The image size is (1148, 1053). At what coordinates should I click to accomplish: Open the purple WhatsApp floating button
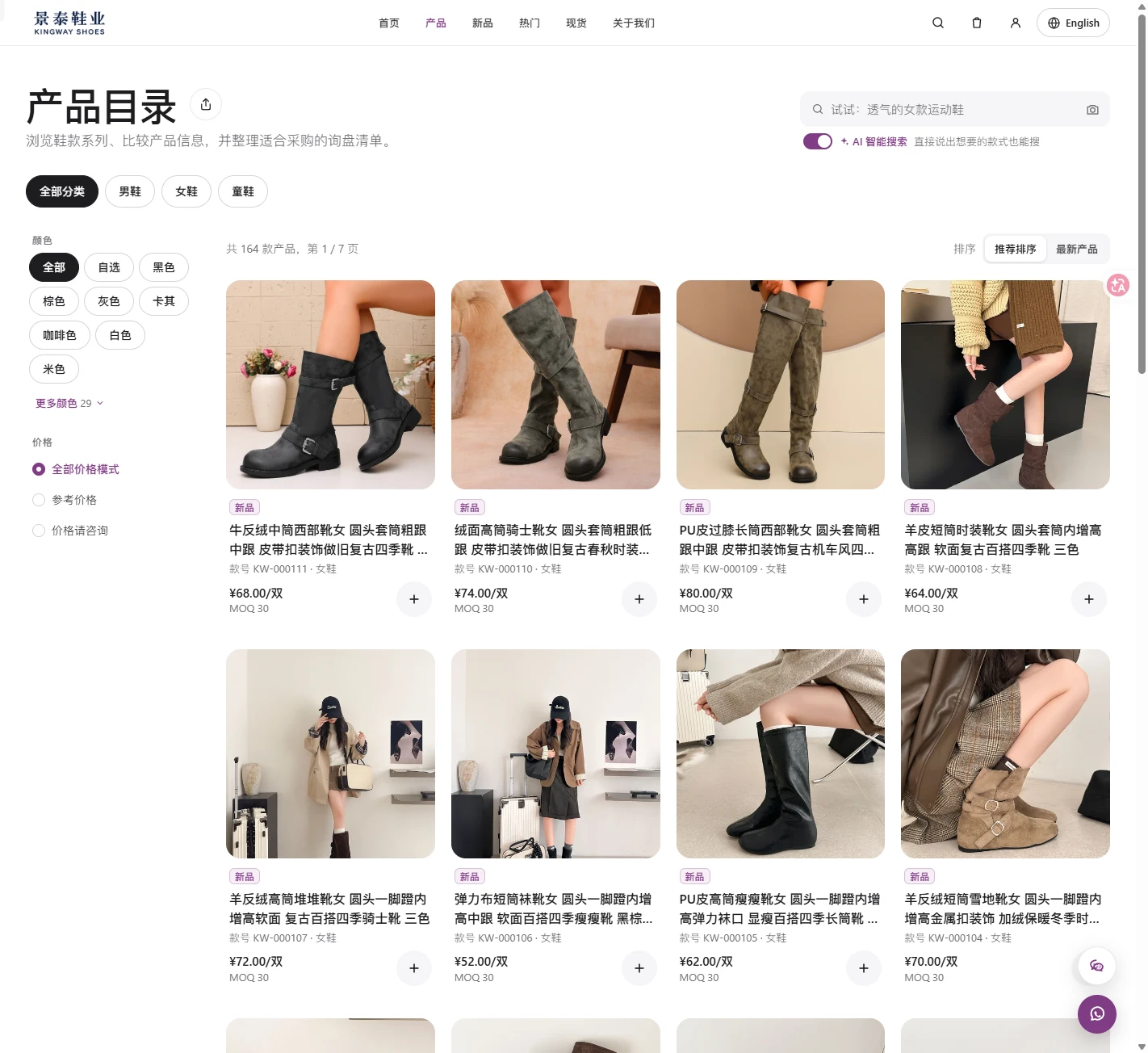point(1097,1014)
